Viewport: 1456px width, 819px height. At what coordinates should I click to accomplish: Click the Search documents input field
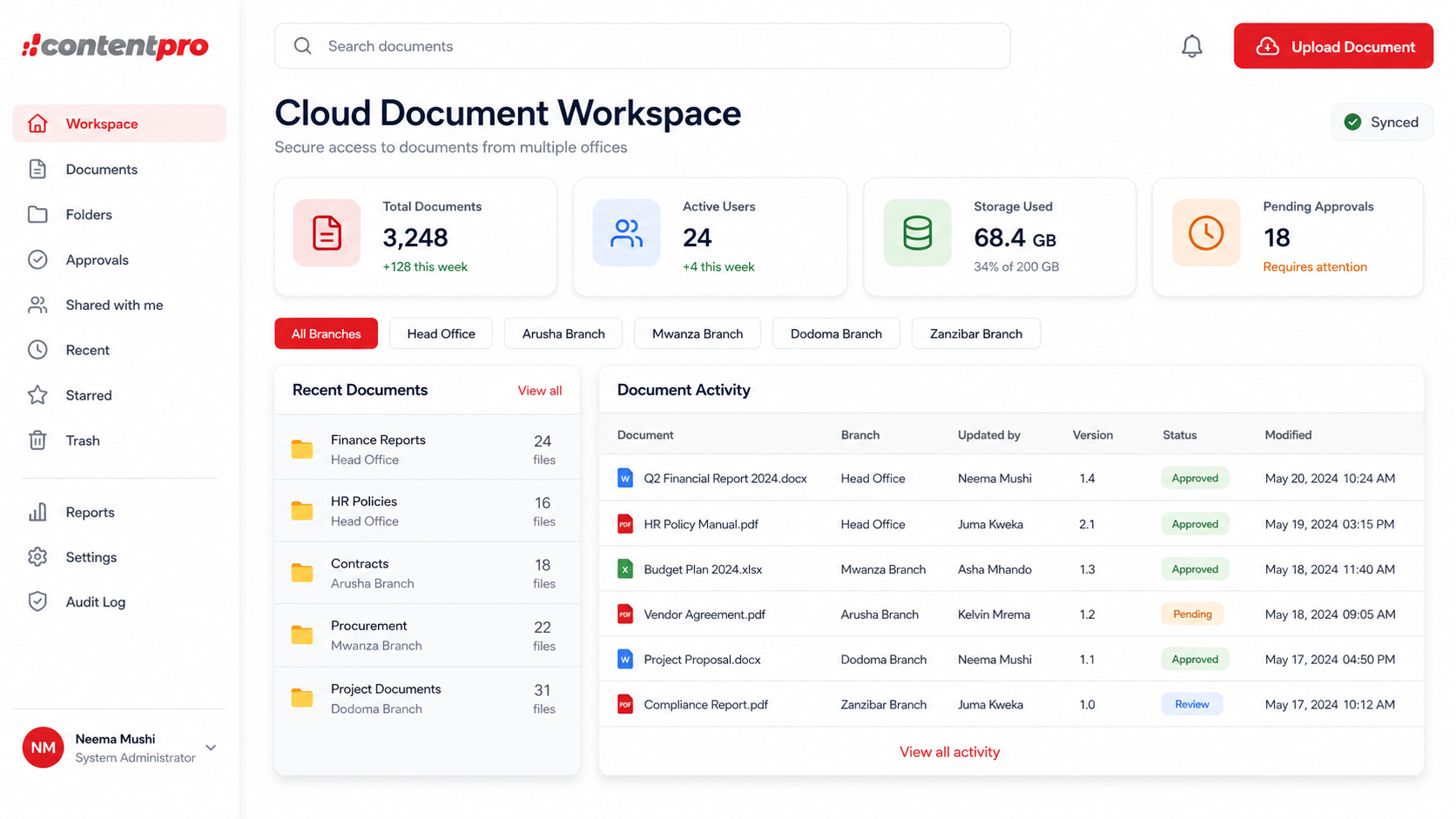pyautogui.click(x=643, y=46)
